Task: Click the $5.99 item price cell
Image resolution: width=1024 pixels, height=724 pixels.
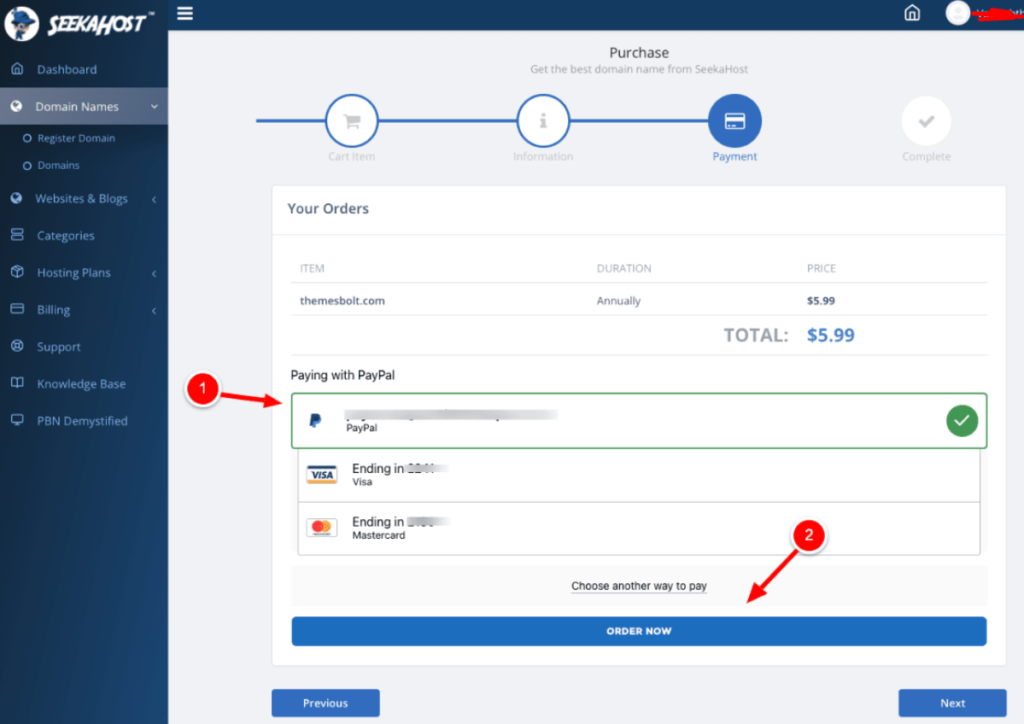Action: click(821, 300)
